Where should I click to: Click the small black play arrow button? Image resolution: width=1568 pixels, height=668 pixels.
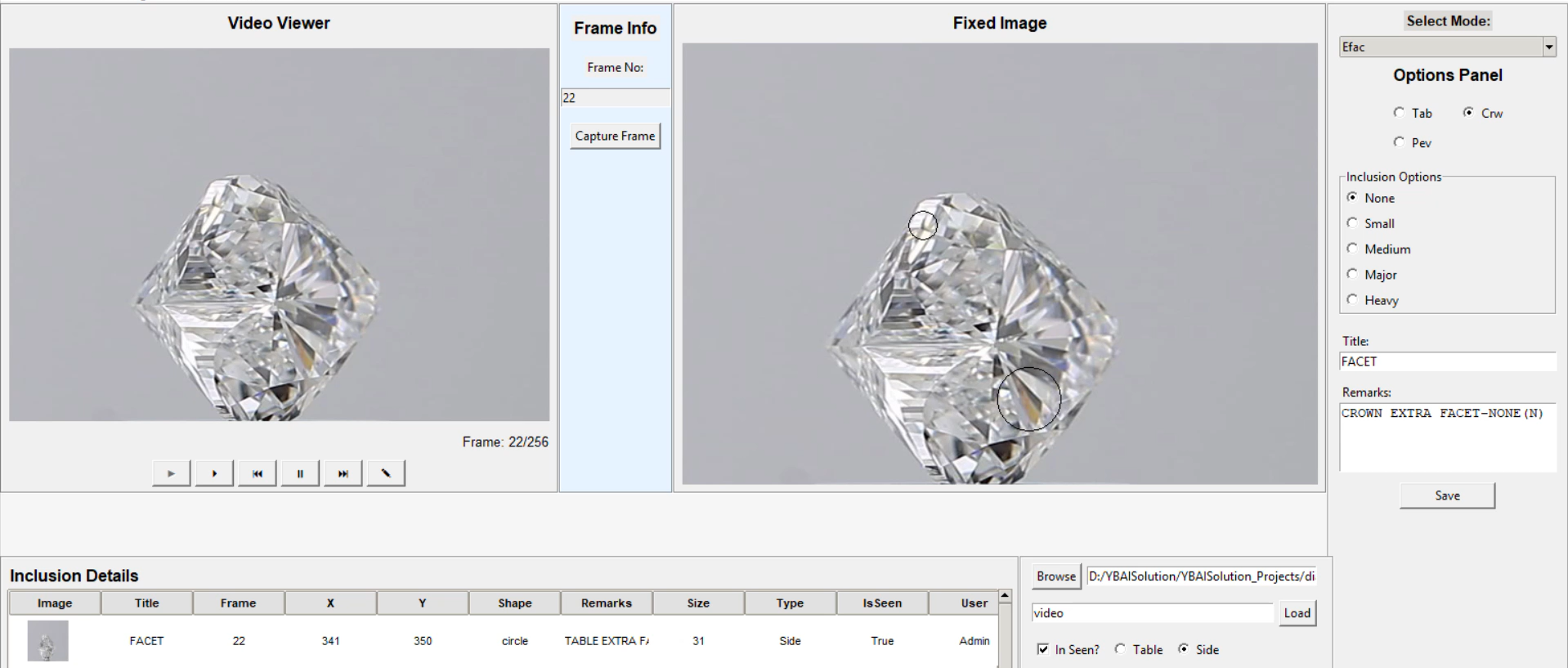click(214, 473)
